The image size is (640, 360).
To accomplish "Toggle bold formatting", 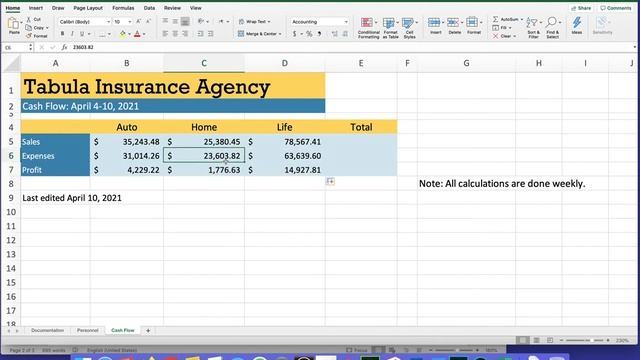I will (62, 34).
